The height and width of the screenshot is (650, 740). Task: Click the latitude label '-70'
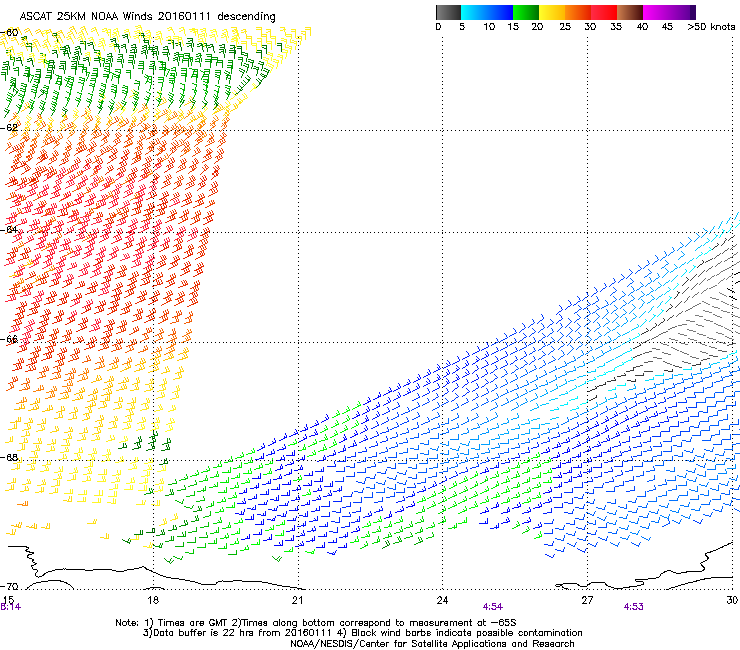pos(9,586)
